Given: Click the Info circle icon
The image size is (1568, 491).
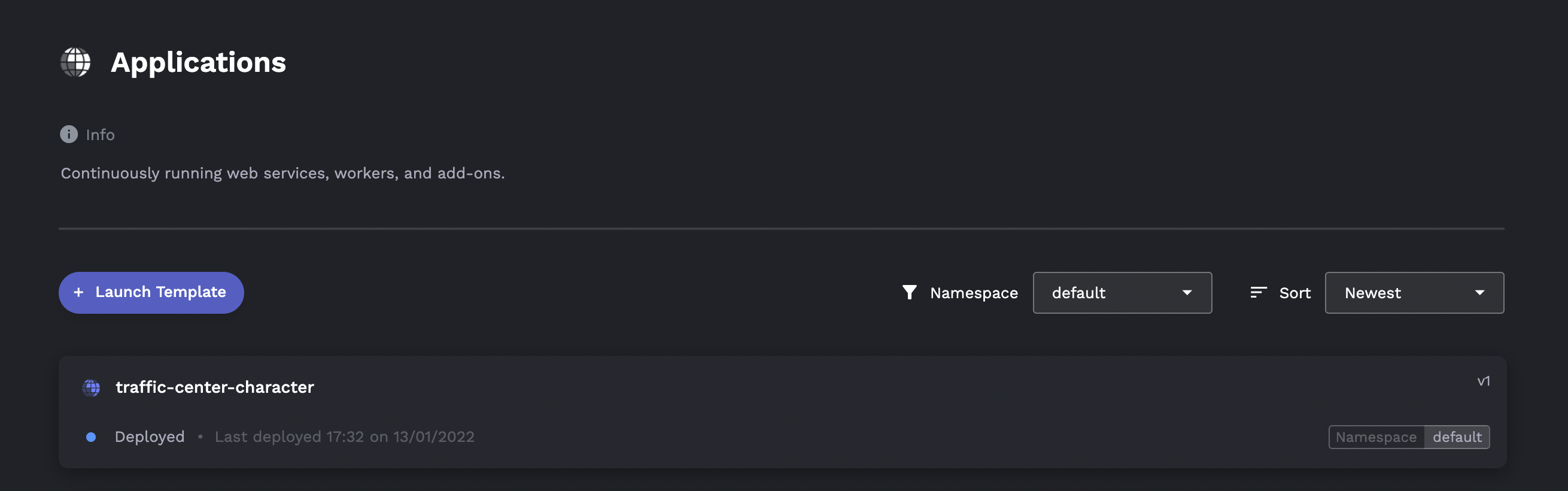Looking at the screenshot, I should pyautogui.click(x=69, y=134).
